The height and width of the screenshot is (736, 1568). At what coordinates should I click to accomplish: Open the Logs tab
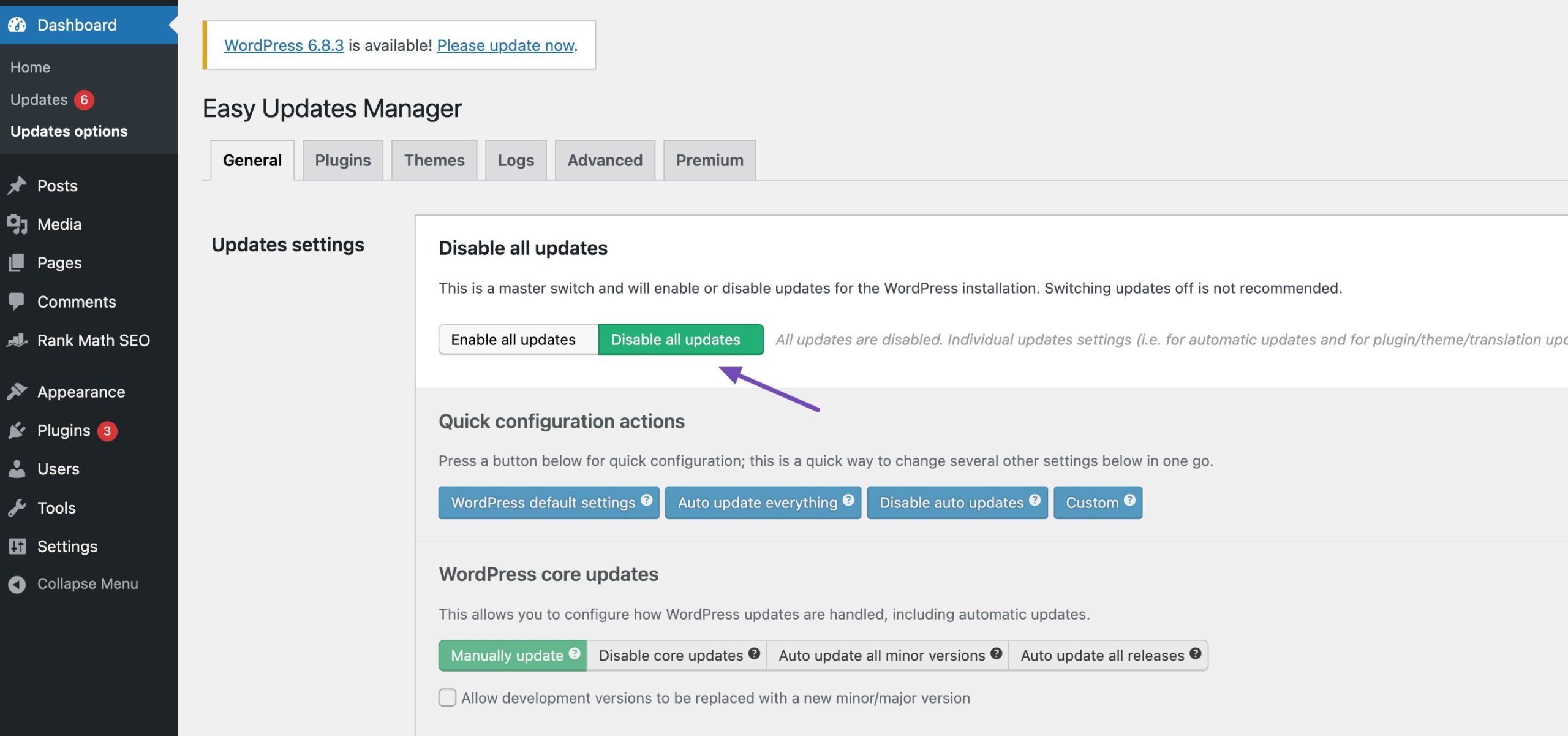[x=516, y=160]
